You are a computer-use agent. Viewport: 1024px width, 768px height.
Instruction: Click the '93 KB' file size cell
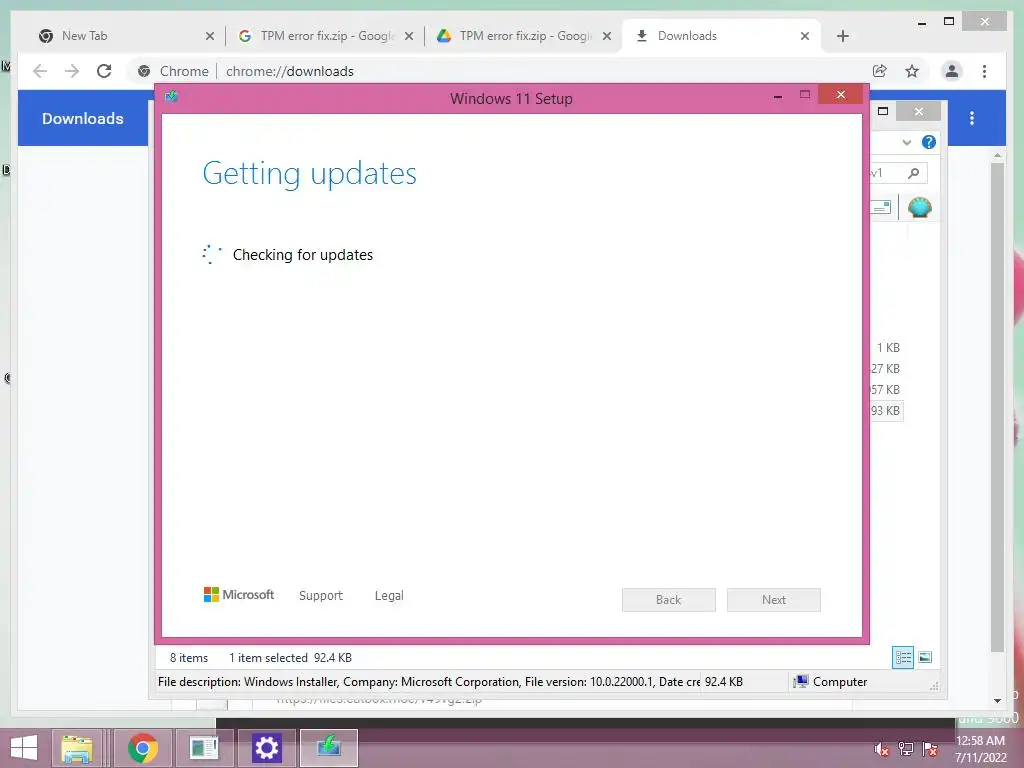click(886, 411)
